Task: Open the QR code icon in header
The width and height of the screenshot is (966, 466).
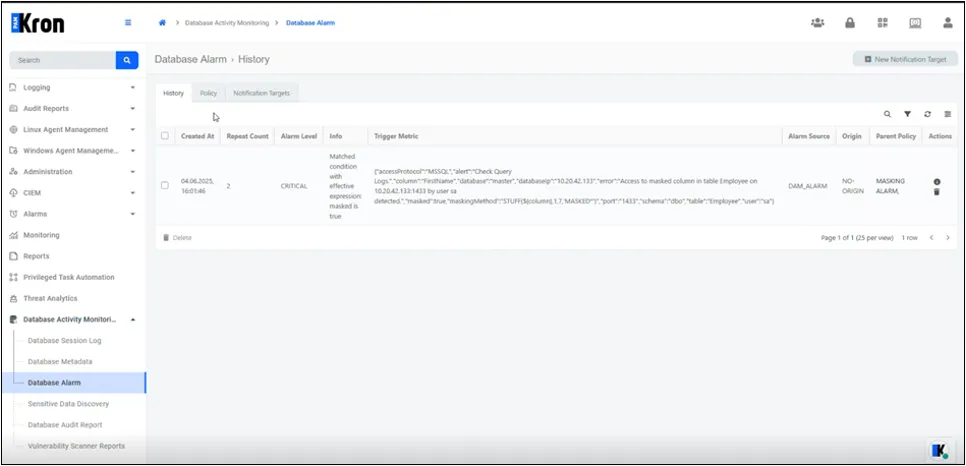Action: [883, 23]
